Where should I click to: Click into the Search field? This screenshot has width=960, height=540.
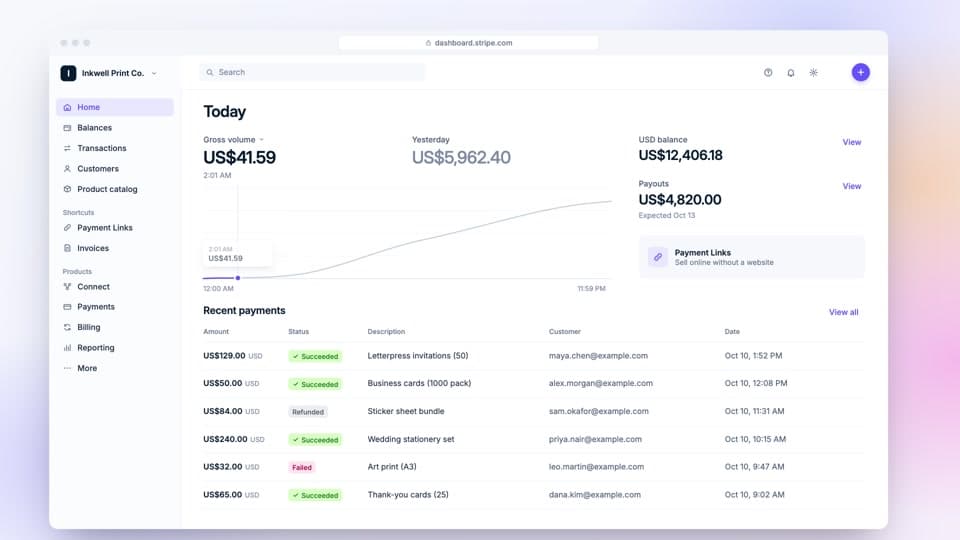(312, 72)
